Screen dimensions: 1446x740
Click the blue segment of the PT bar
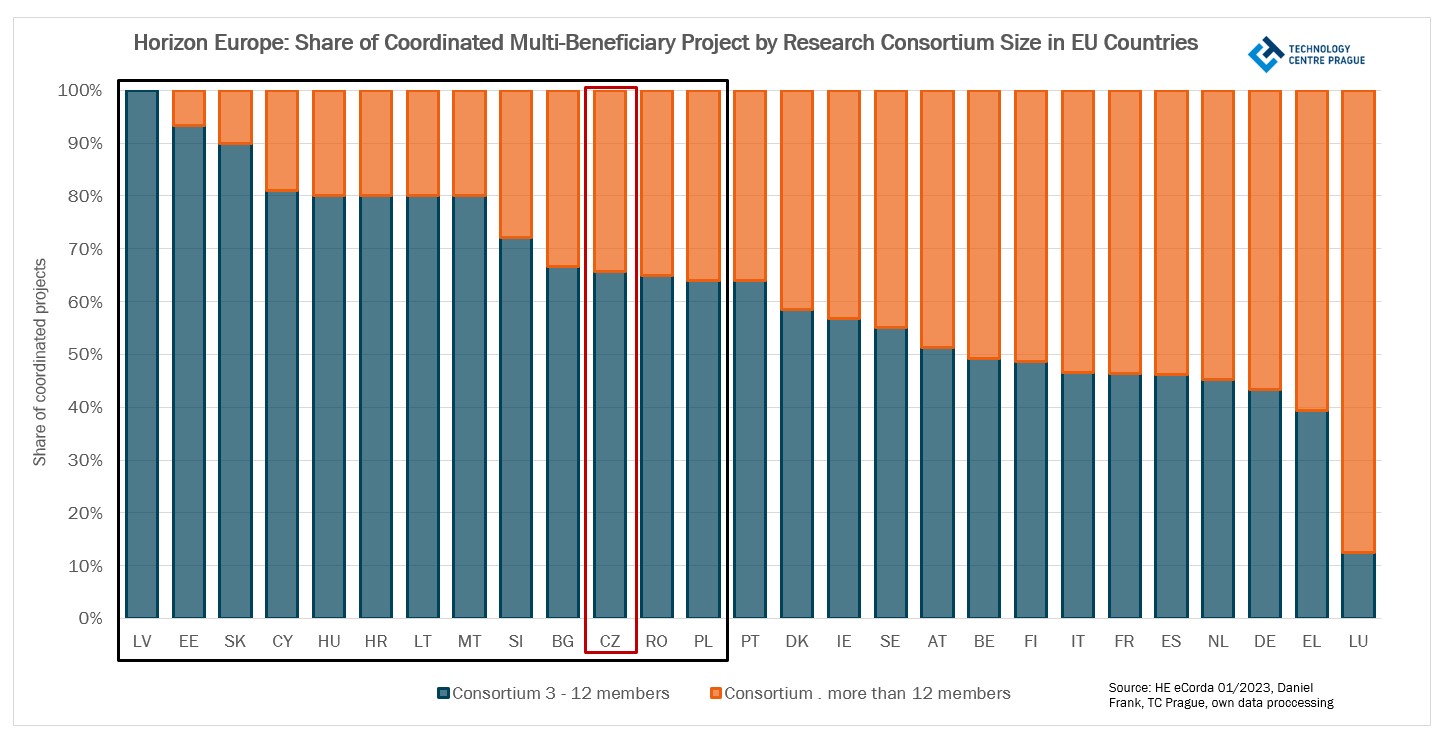(x=750, y=450)
